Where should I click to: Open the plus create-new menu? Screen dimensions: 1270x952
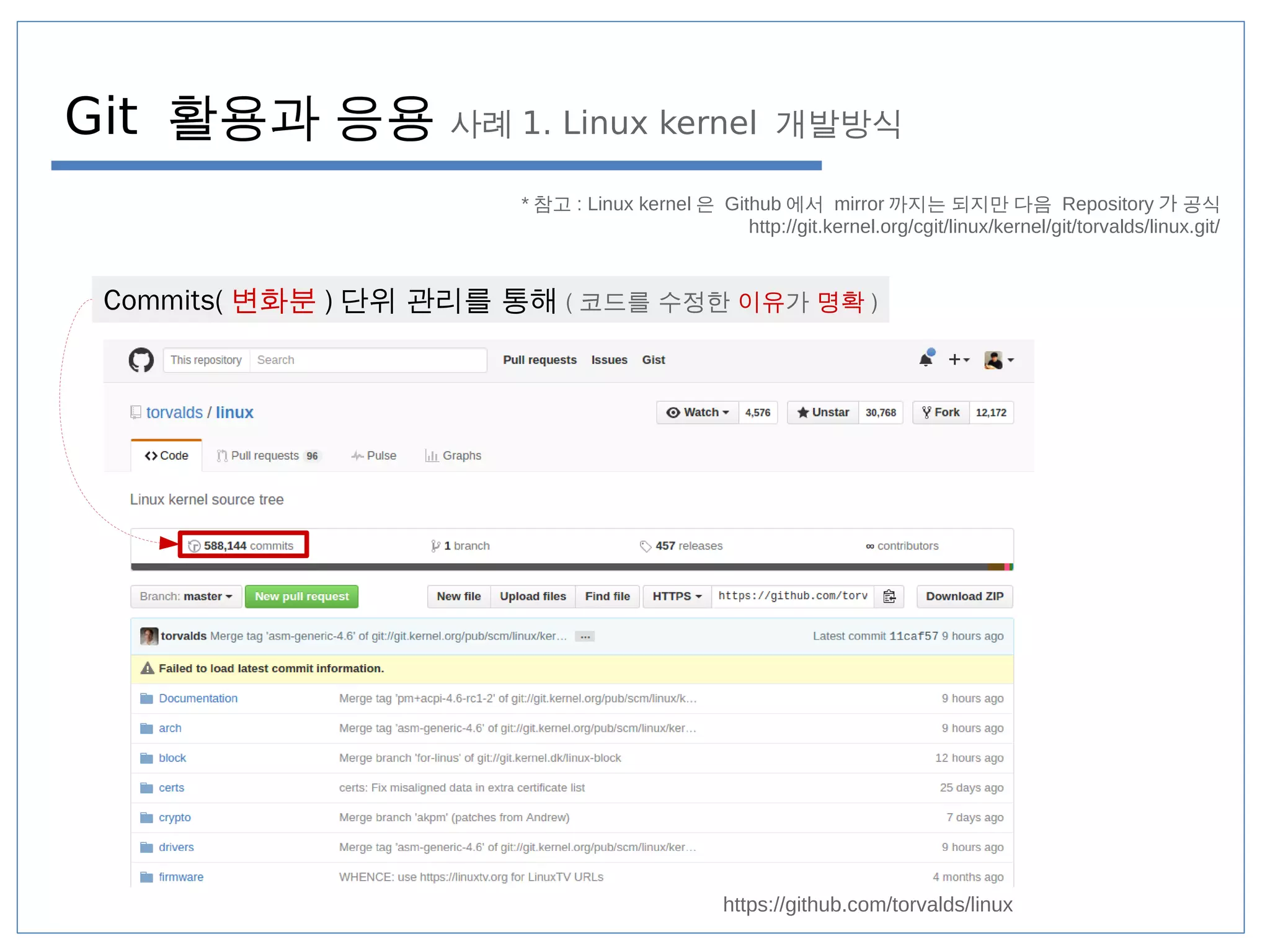point(959,360)
